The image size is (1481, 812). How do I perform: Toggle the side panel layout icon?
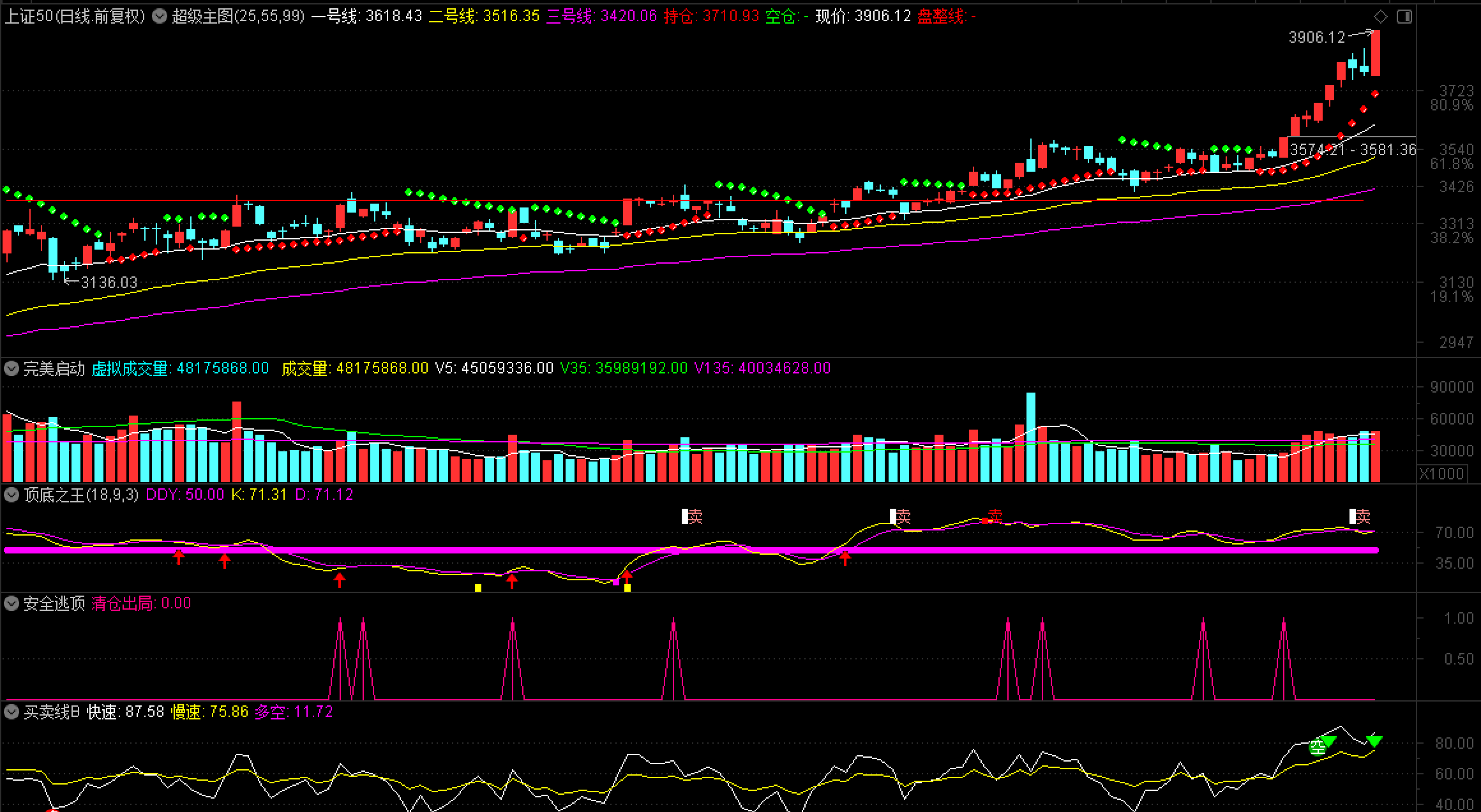(x=1404, y=17)
